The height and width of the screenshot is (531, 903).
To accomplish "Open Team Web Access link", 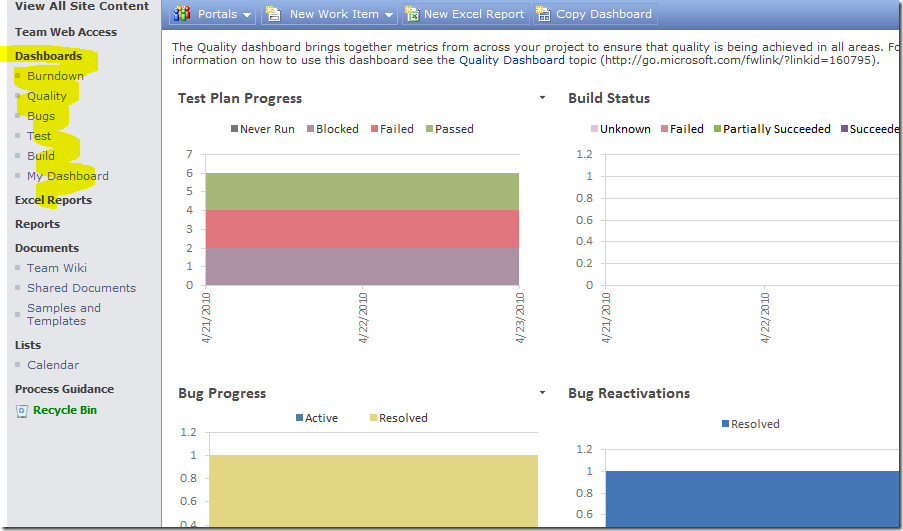I will pyautogui.click(x=66, y=32).
